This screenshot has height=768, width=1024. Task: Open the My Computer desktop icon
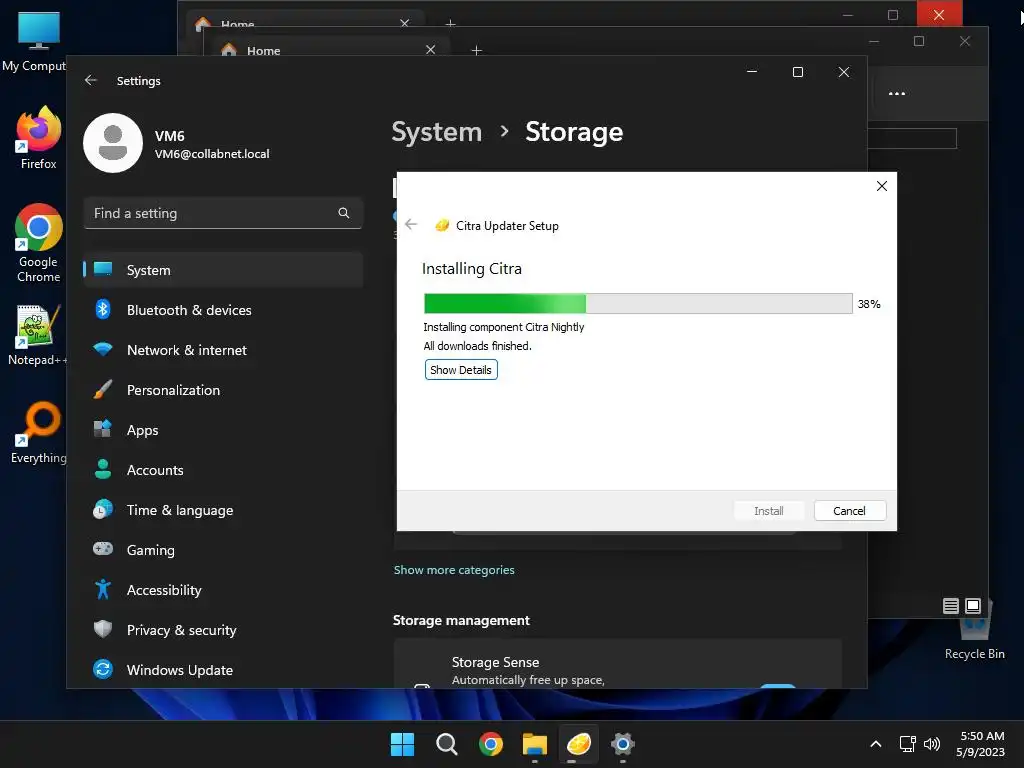point(36,41)
